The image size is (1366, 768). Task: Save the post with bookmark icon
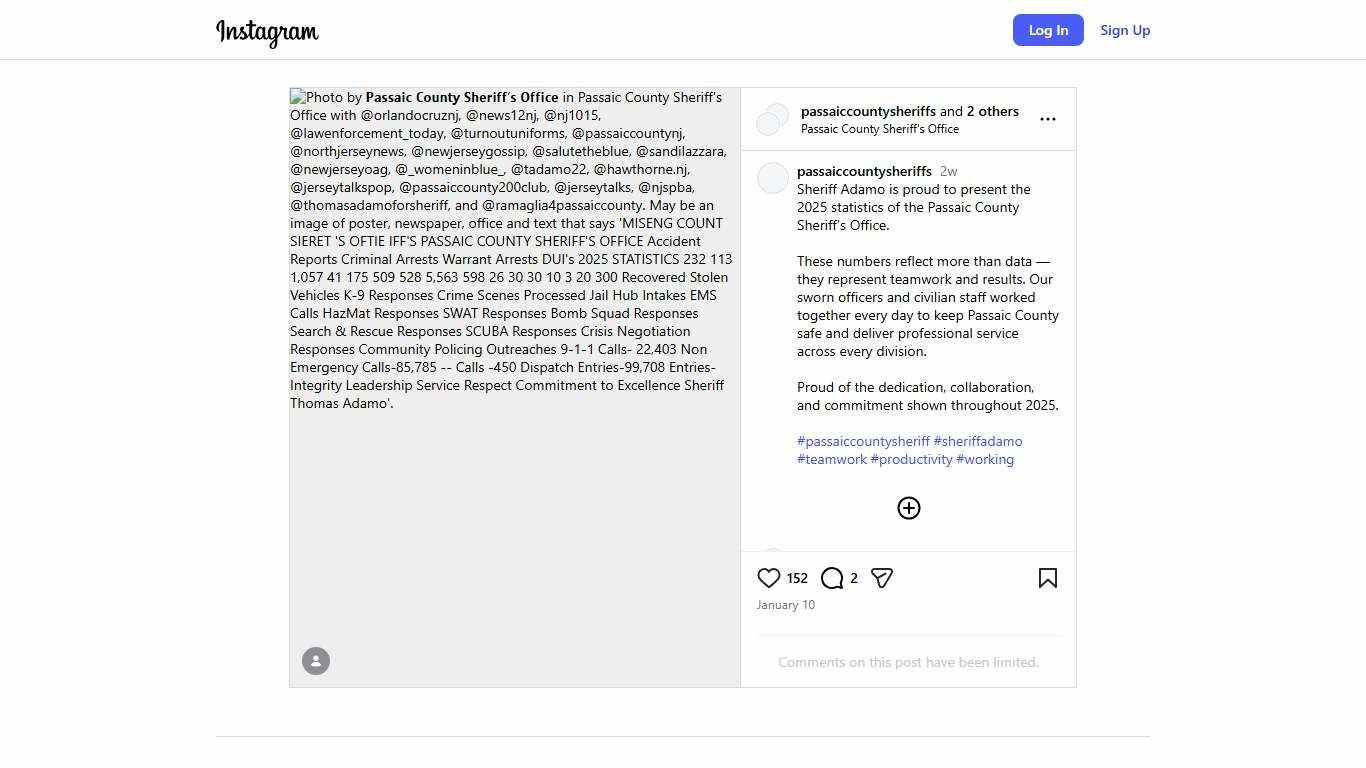pos(1047,578)
